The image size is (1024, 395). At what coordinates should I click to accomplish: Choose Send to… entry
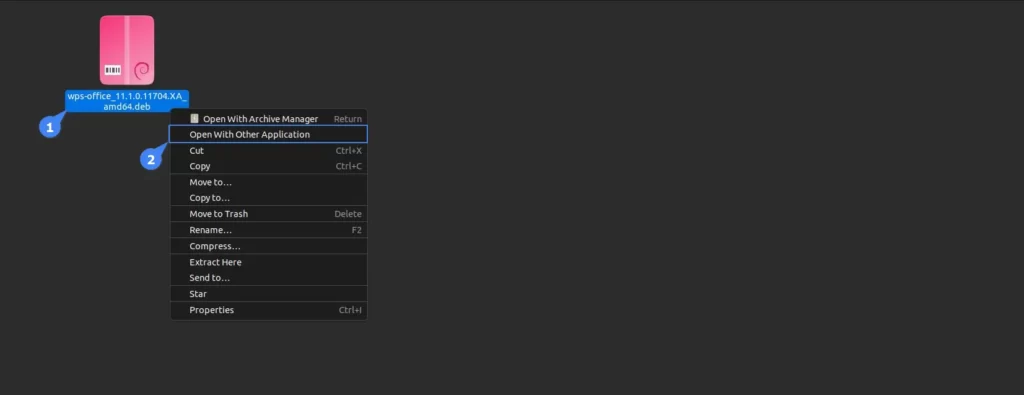pos(268,277)
